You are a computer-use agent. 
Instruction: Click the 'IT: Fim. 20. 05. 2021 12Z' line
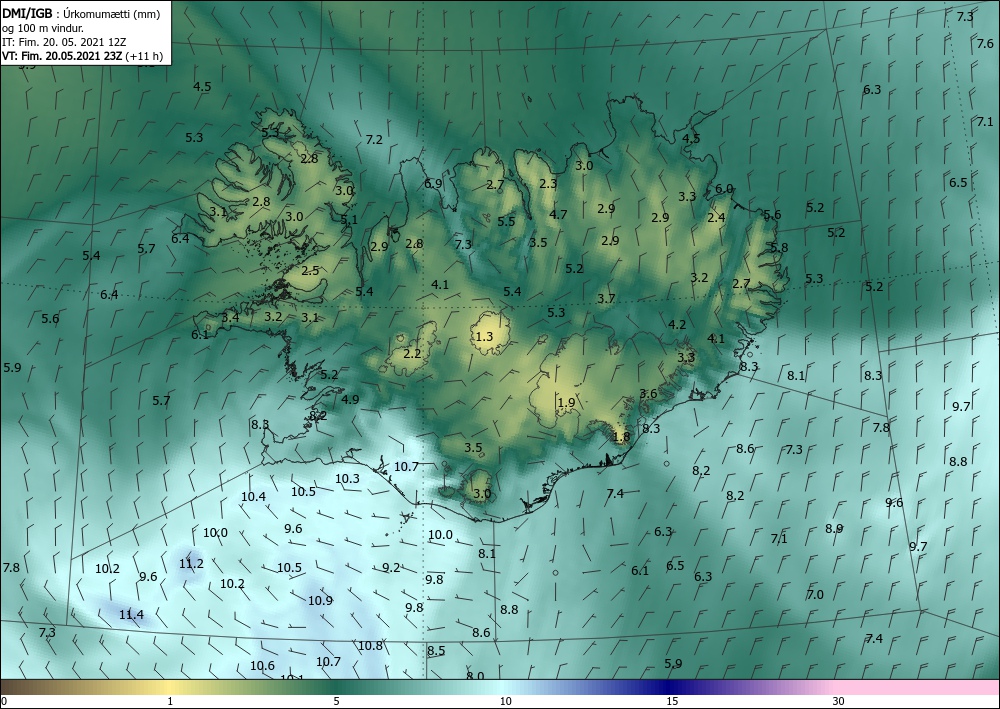(x=64, y=42)
